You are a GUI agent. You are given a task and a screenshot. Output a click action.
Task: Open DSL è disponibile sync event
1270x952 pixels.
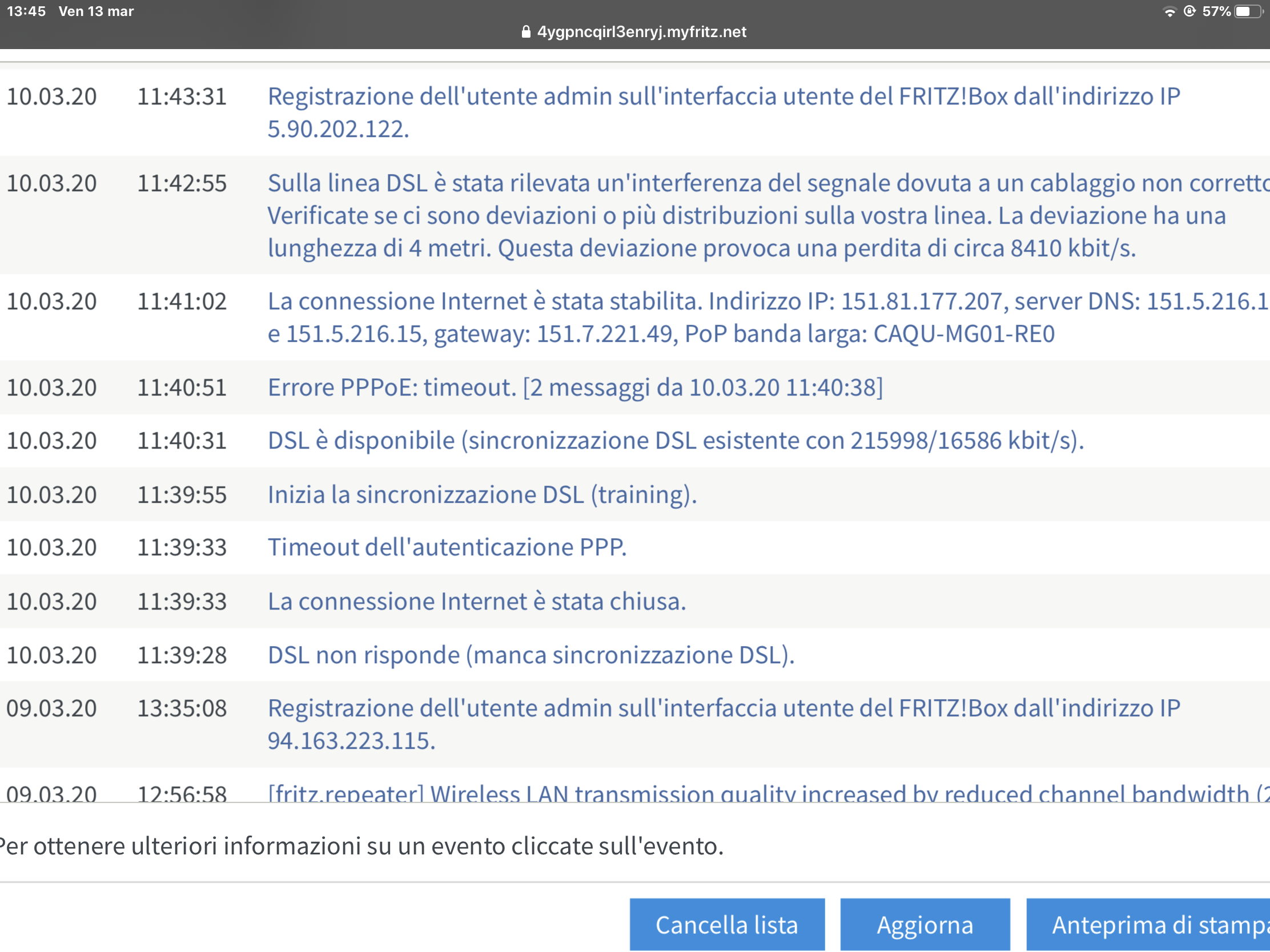click(676, 441)
